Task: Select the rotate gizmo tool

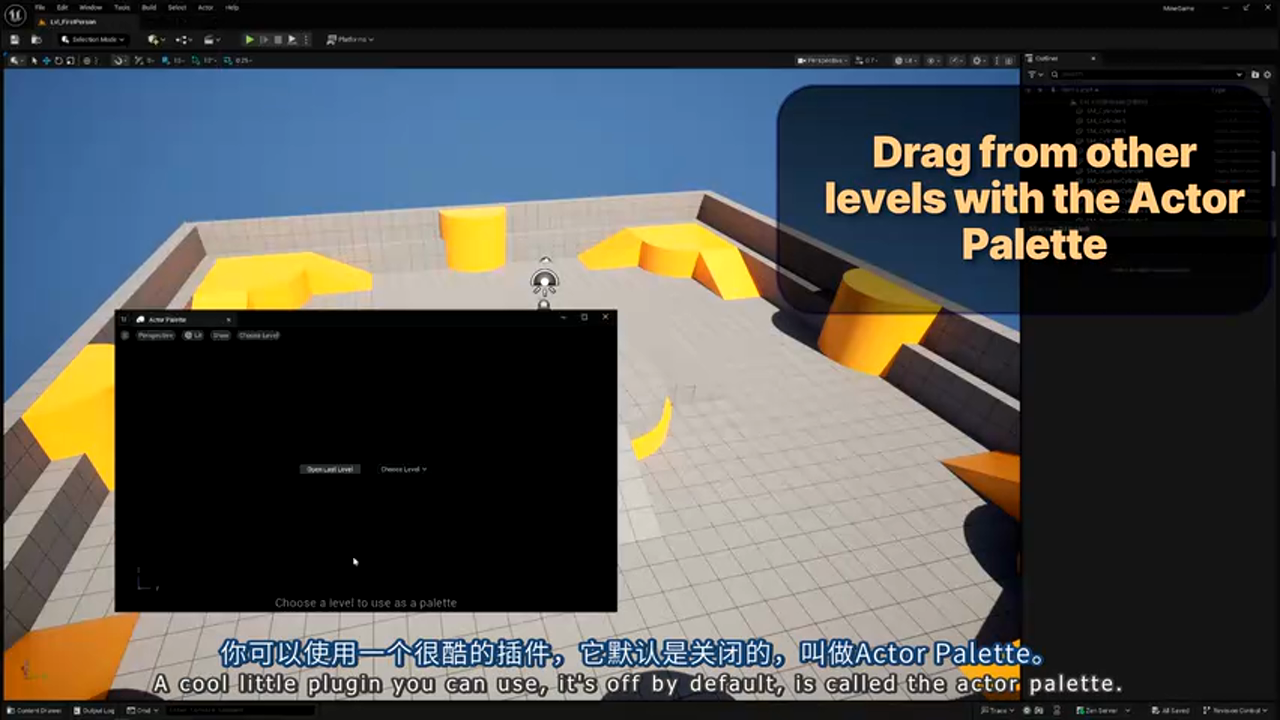Action: (58, 61)
